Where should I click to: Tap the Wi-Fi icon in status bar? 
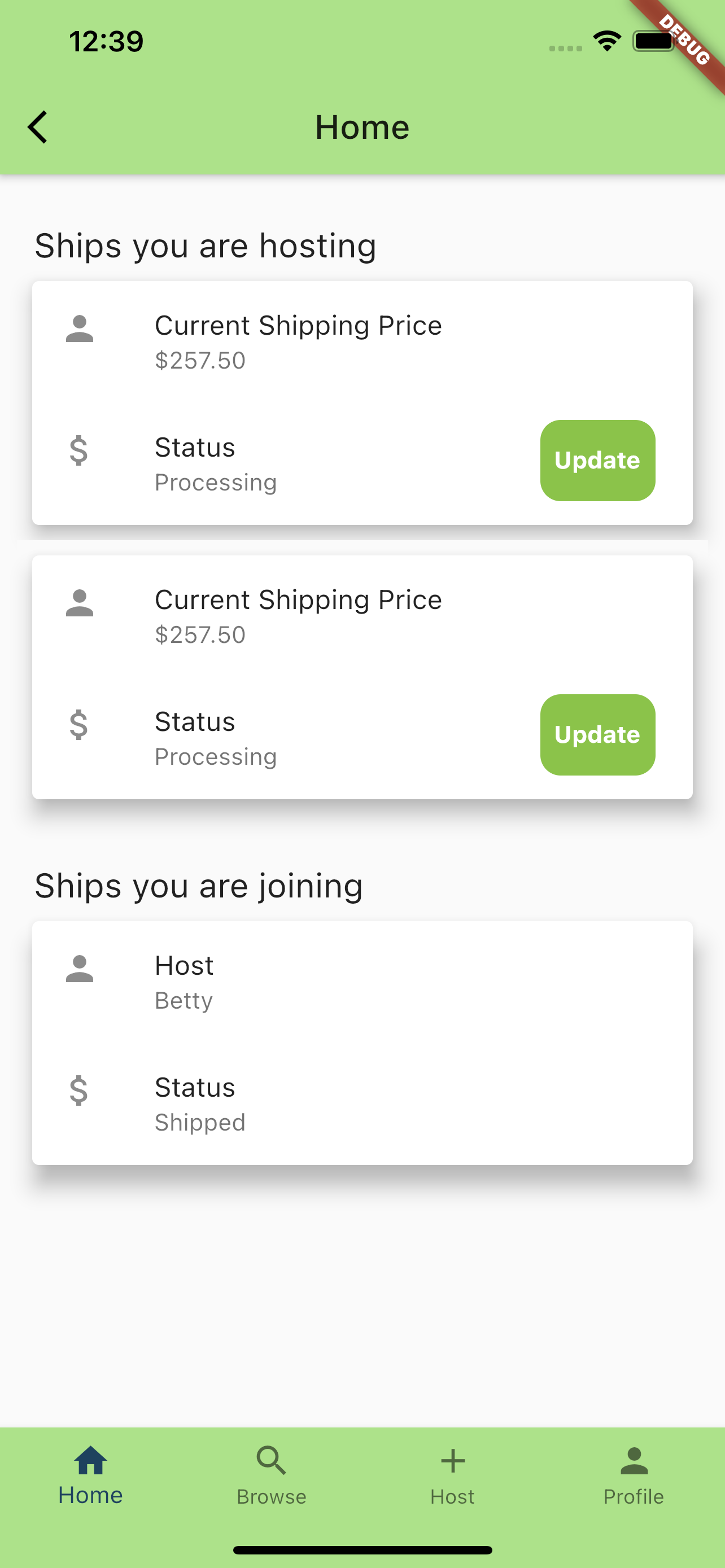(607, 41)
